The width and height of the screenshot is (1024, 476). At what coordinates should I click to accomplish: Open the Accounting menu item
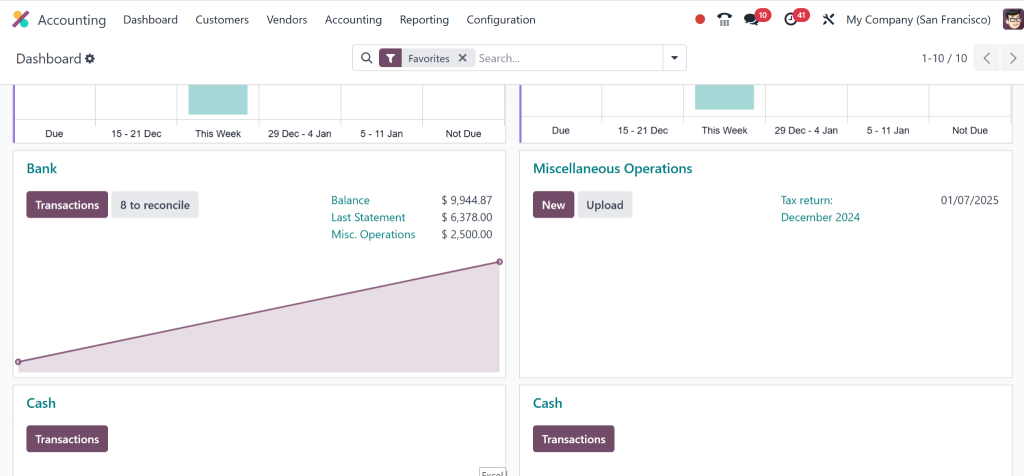click(x=353, y=20)
